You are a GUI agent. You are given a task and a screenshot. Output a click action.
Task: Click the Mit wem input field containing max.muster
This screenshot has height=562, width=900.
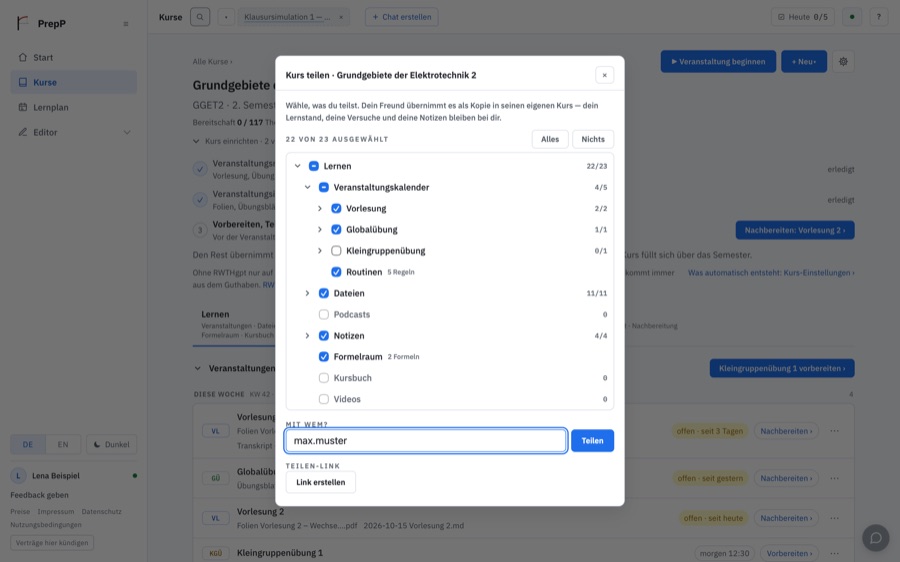426,441
